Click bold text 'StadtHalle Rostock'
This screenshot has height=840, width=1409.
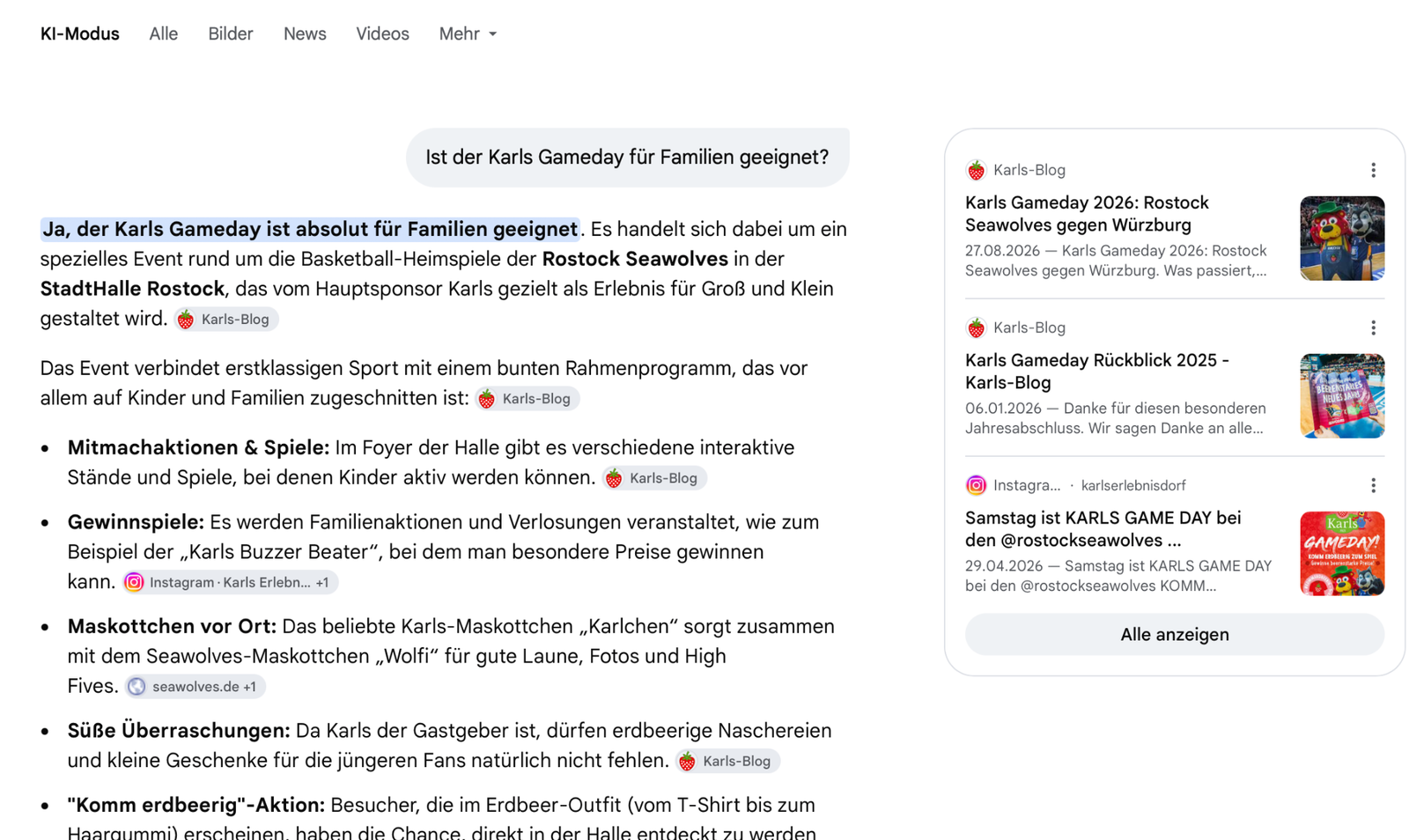click(x=132, y=290)
